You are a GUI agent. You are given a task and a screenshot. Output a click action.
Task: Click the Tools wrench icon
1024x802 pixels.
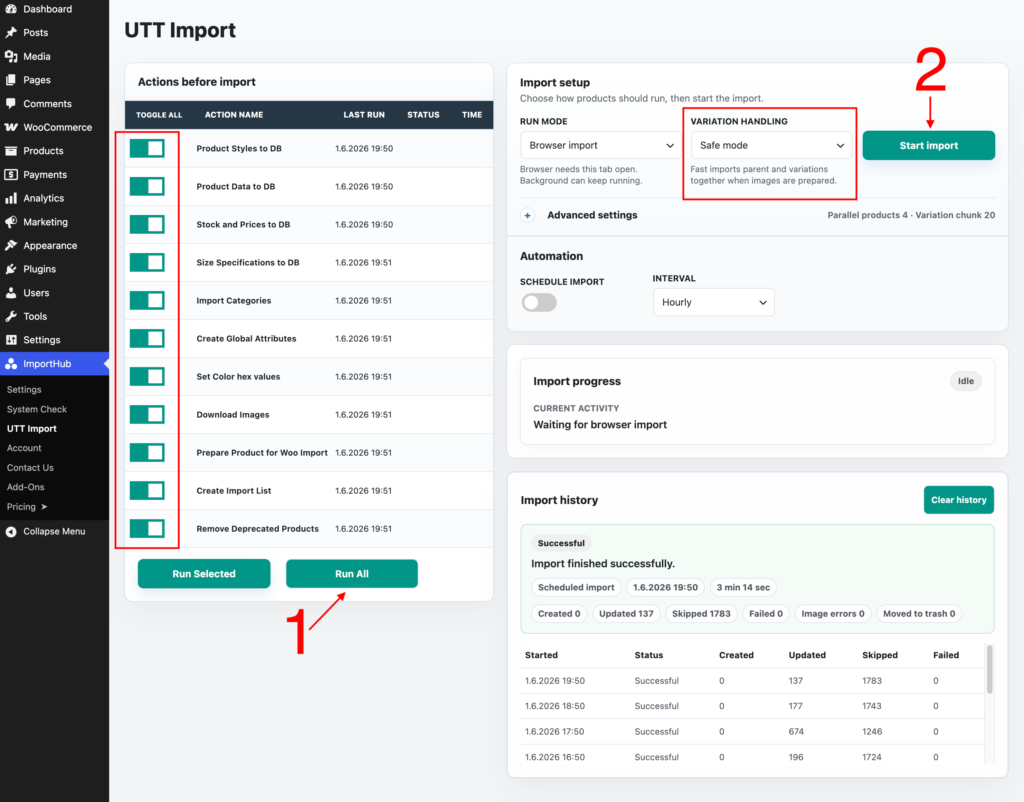click(11, 316)
